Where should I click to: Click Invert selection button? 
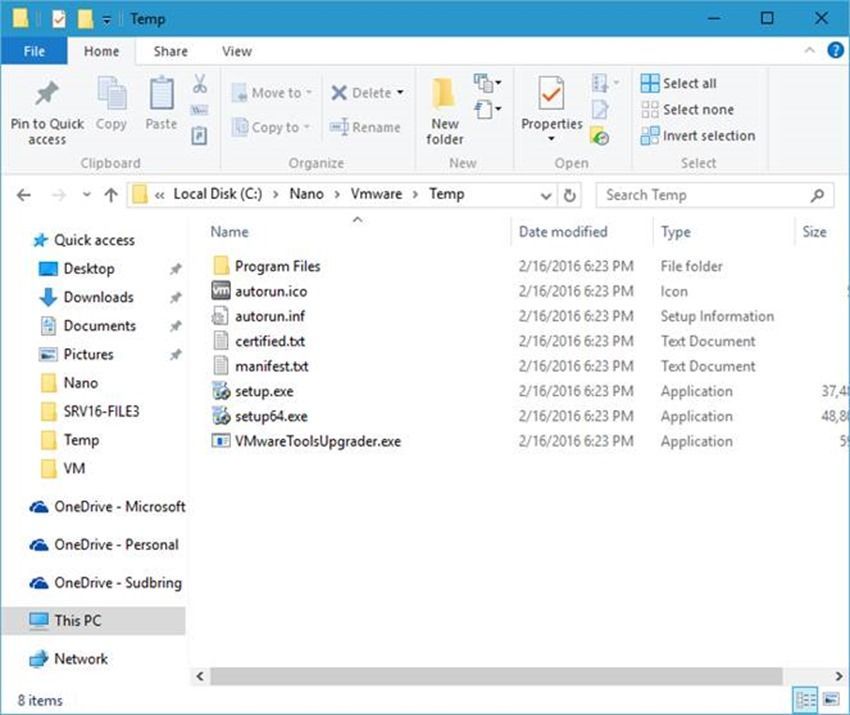[698, 136]
